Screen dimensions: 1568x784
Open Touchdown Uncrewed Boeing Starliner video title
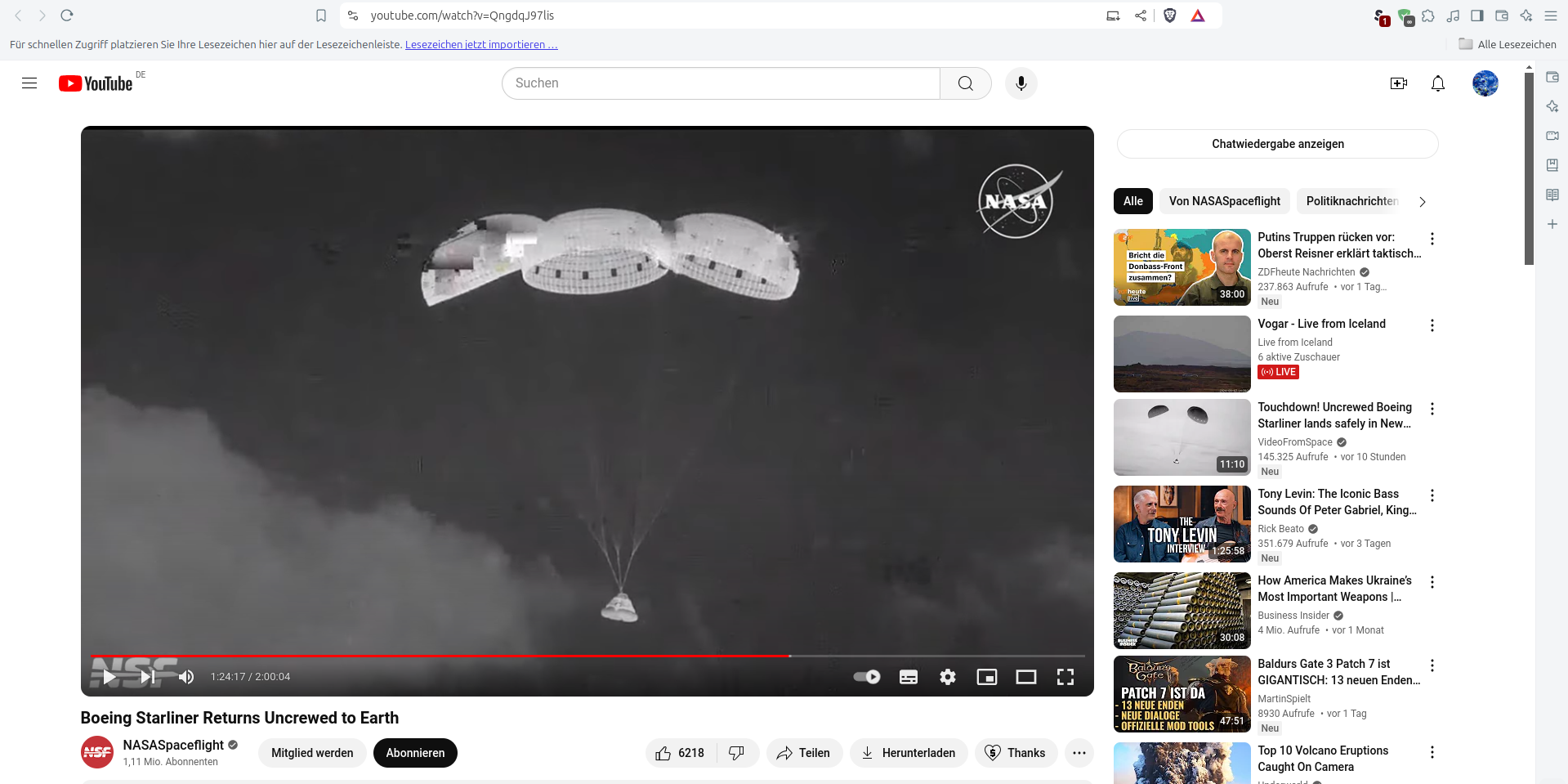click(x=1335, y=415)
